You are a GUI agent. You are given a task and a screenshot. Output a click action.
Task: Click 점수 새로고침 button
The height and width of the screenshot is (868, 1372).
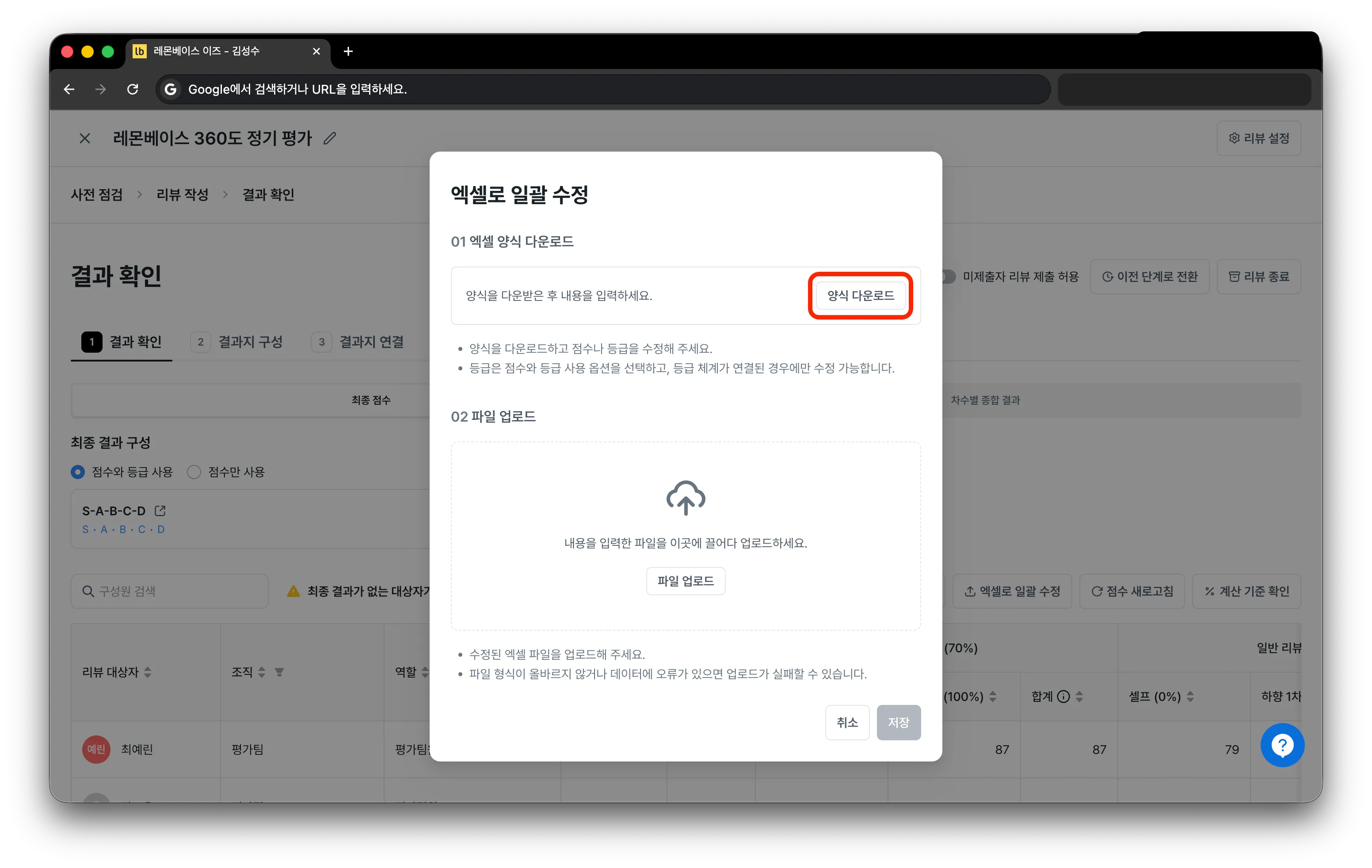point(1132,591)
